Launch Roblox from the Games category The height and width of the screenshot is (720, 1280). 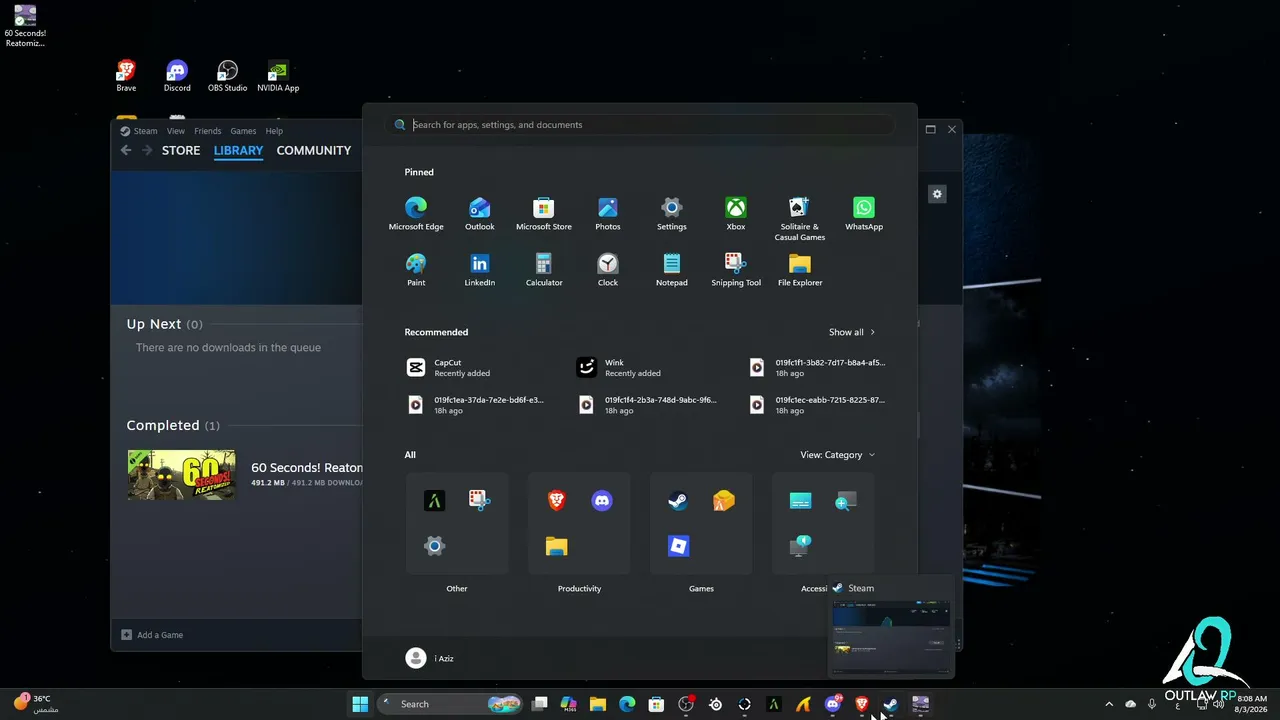(678, 546)
